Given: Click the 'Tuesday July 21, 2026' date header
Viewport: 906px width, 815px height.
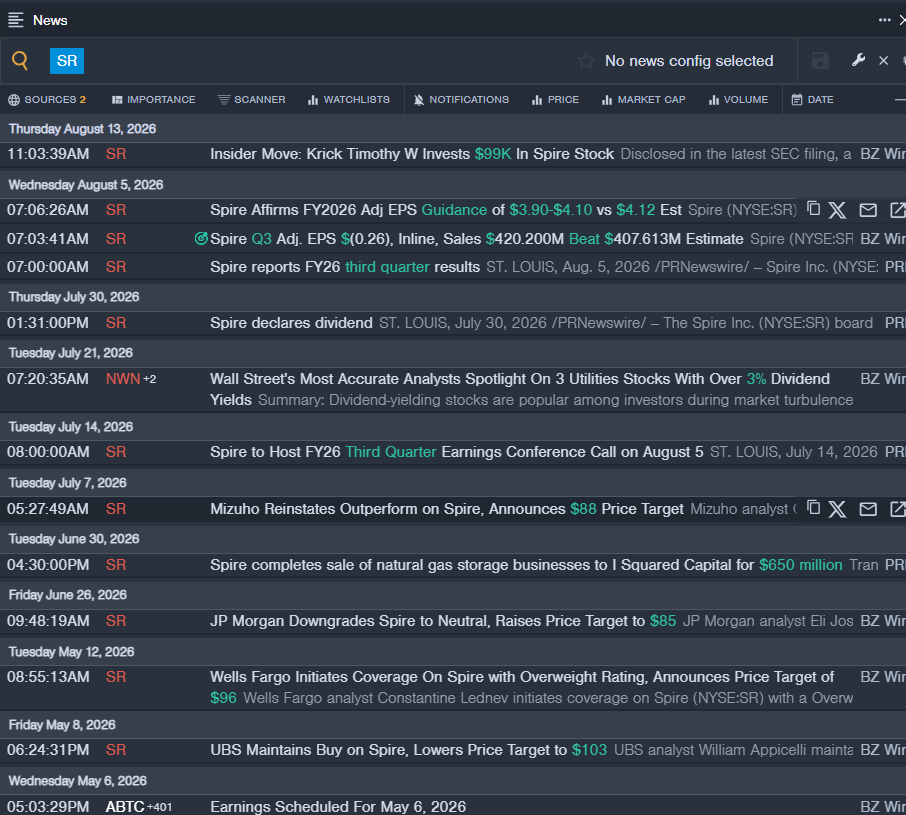Looking at the screenshot, I should coord(70,353).
